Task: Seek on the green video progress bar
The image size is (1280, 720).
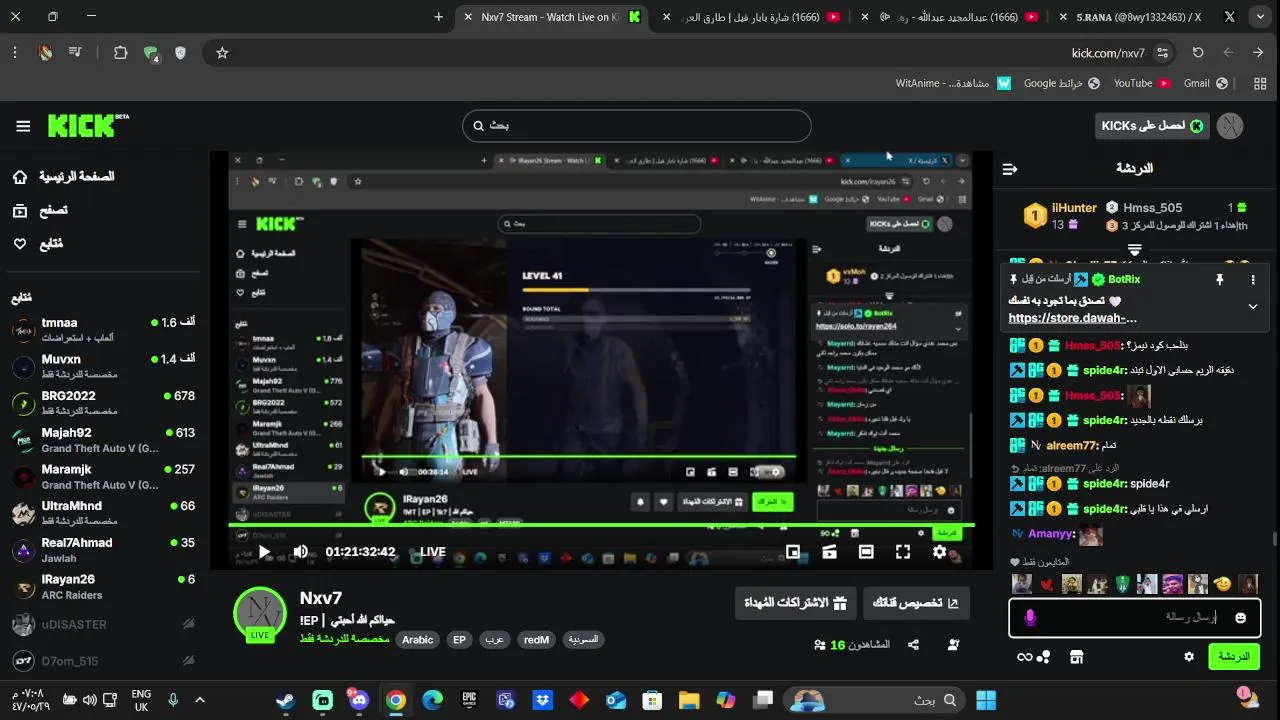Action: click(600, 525)
